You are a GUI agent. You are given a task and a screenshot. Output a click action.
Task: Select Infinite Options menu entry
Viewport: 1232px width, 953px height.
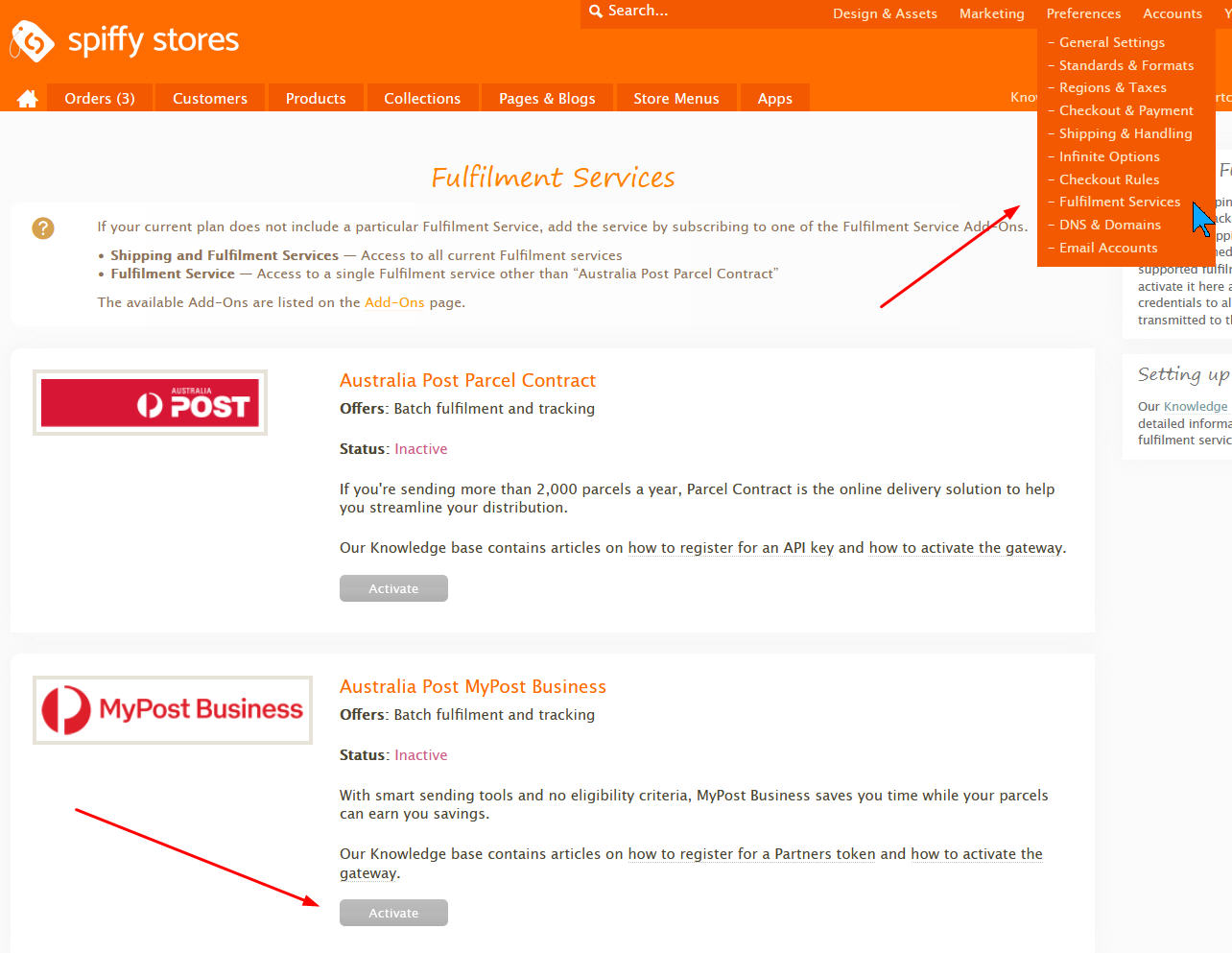tap(1109, 156)
